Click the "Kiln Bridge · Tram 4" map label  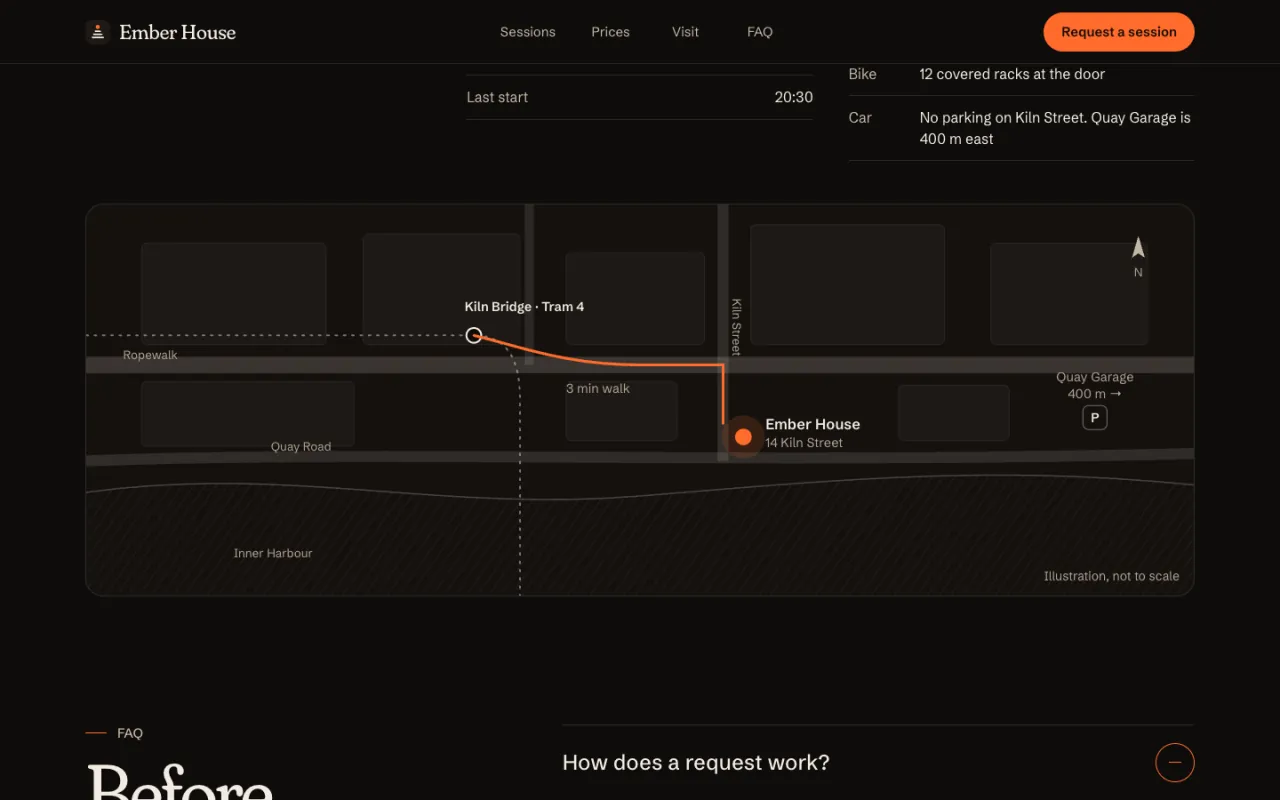pyautogui.click(x=524, y=307)
